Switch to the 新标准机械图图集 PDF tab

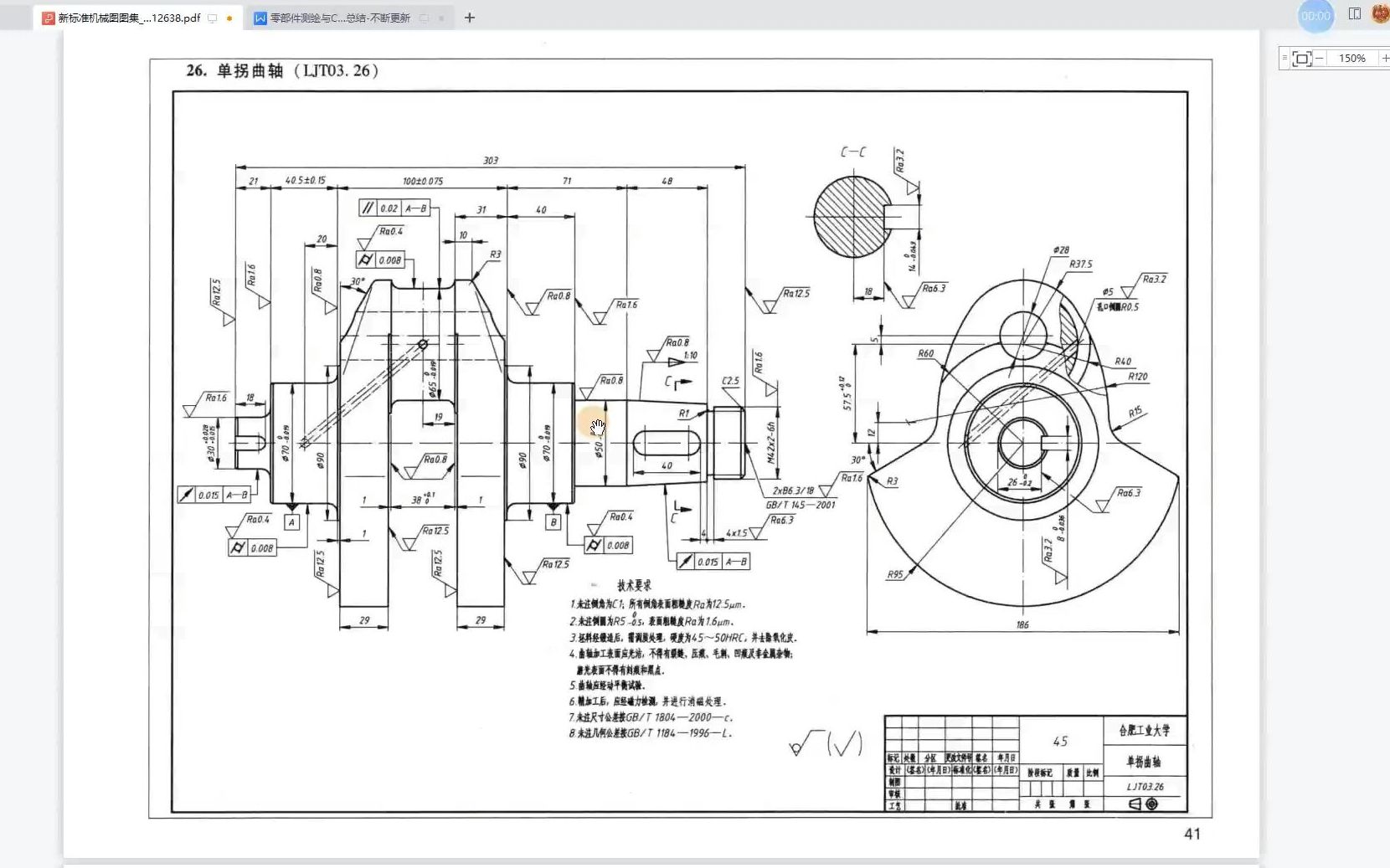tap(137, 18)
